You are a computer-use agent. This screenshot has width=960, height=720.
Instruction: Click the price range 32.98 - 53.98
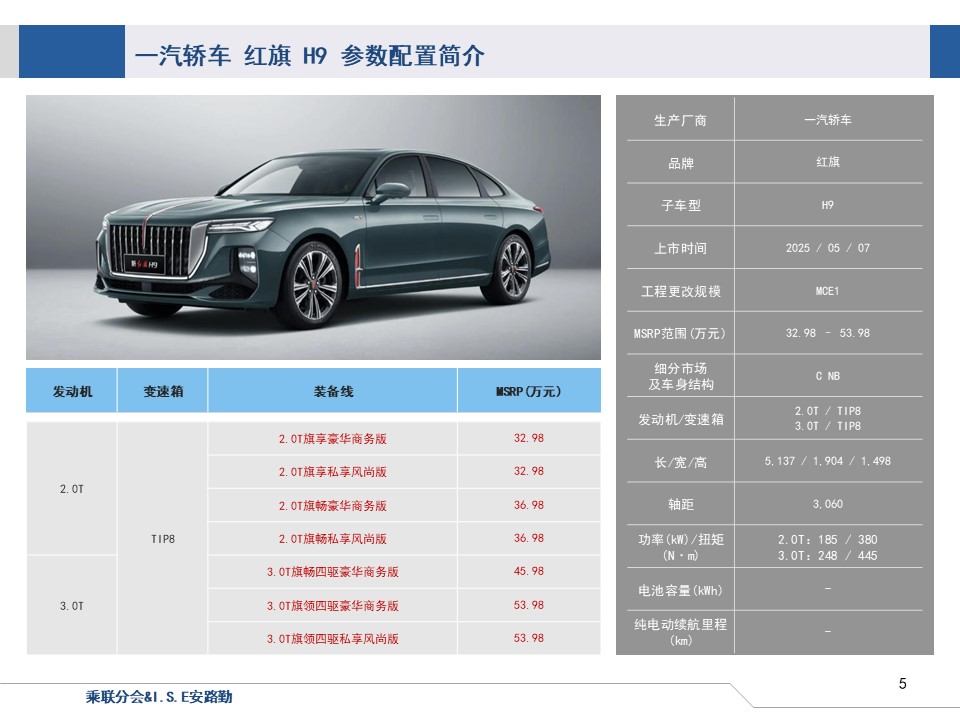coord(828,333)
